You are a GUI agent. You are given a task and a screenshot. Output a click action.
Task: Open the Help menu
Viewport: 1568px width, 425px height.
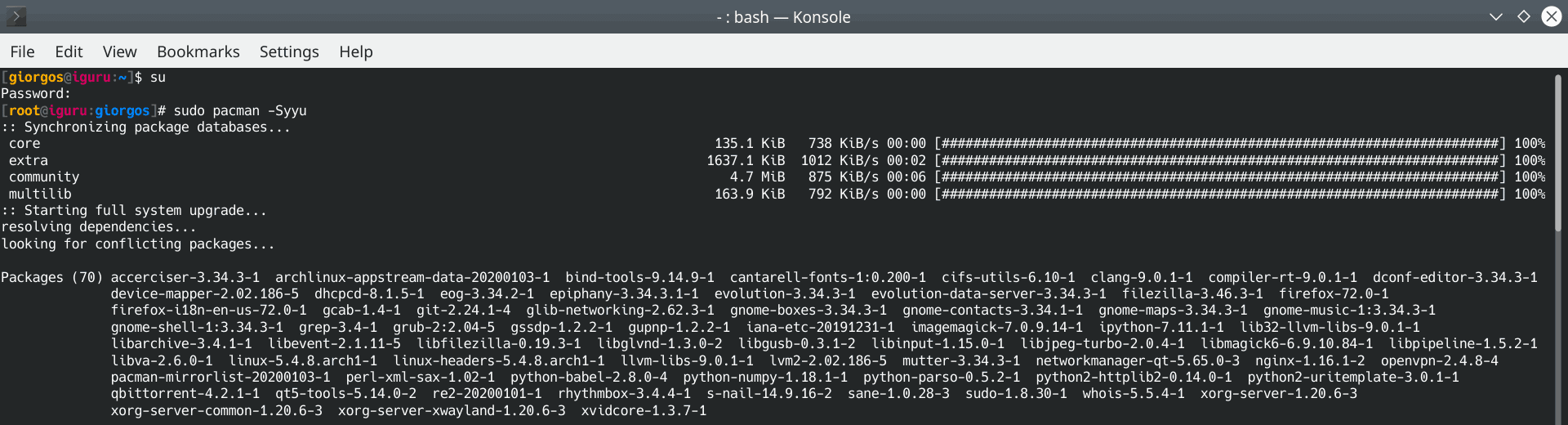(x=356, y=51)
